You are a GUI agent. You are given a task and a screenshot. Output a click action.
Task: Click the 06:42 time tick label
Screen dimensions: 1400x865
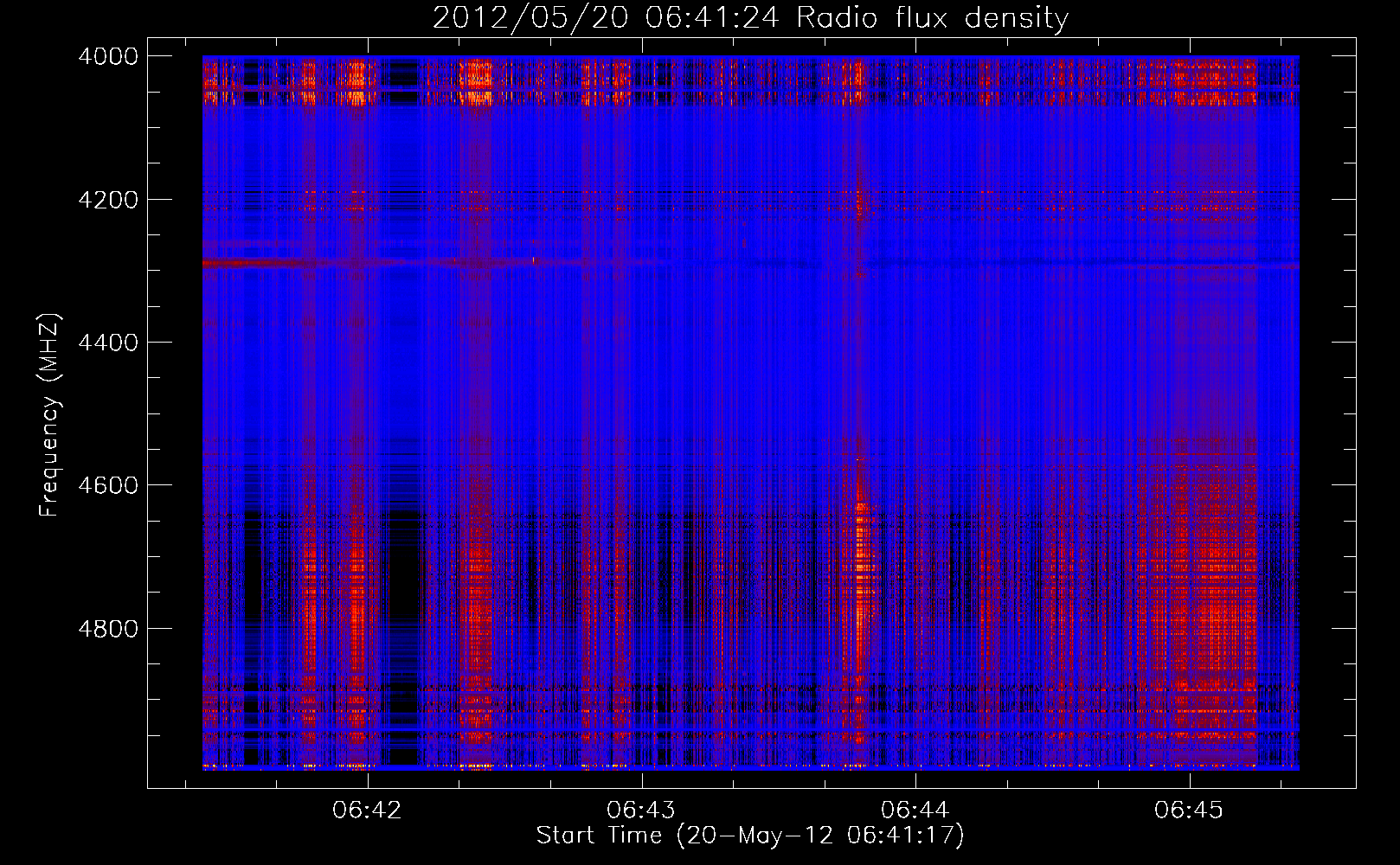(x=368, y=811)
